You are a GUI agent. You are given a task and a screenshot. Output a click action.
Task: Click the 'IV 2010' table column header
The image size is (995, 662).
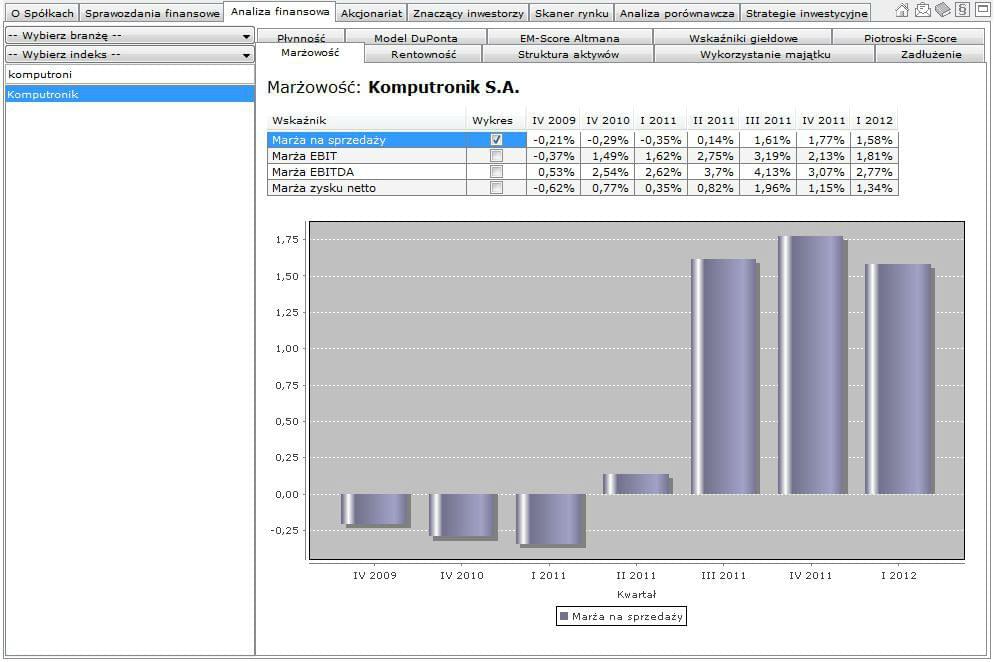coord(607,120)
